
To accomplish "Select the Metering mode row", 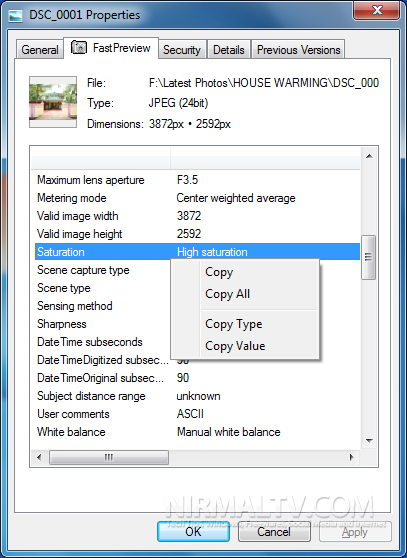I will click(x=197, y=198).
